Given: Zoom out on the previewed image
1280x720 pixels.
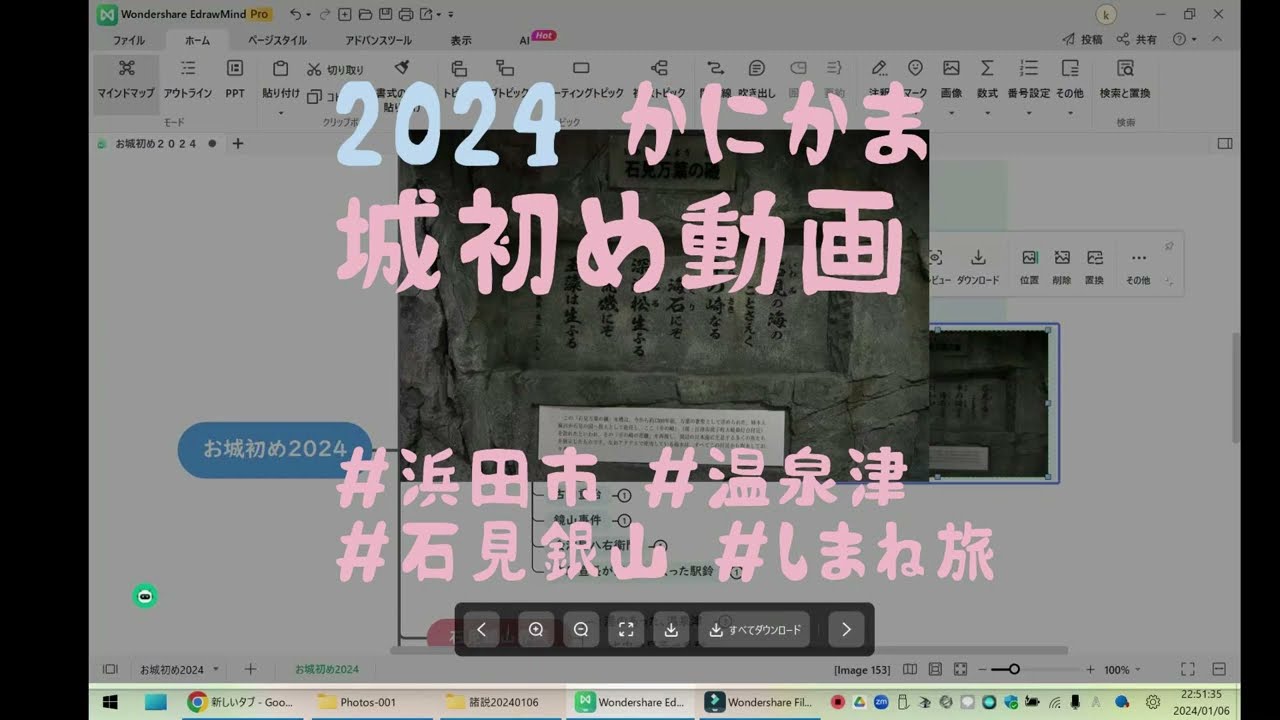Looking at the screenshot, I should pyautogui.click(x=581, y=630).
